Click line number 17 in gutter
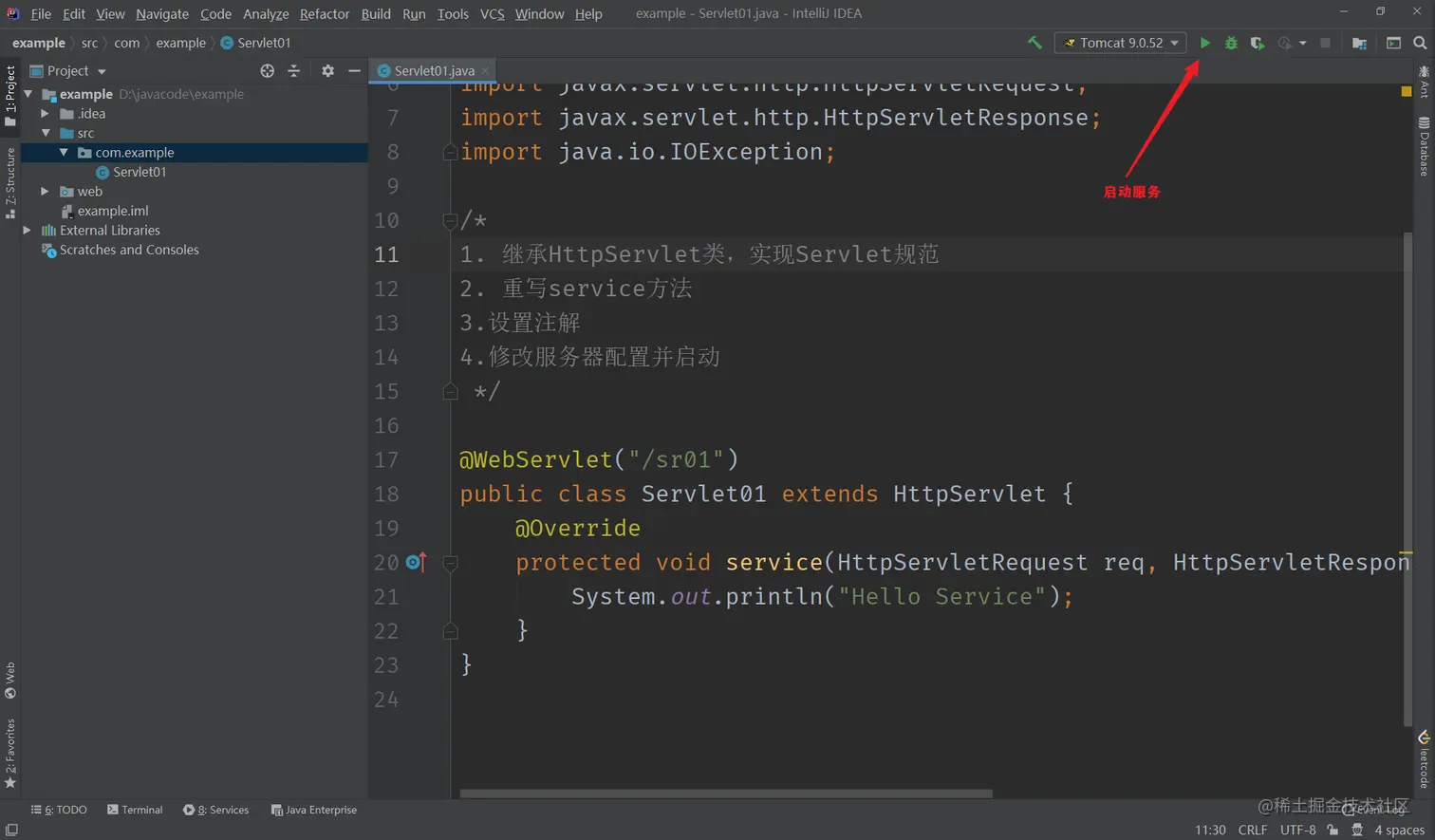This screenshot has width=1435, height=840. [386, 459]
